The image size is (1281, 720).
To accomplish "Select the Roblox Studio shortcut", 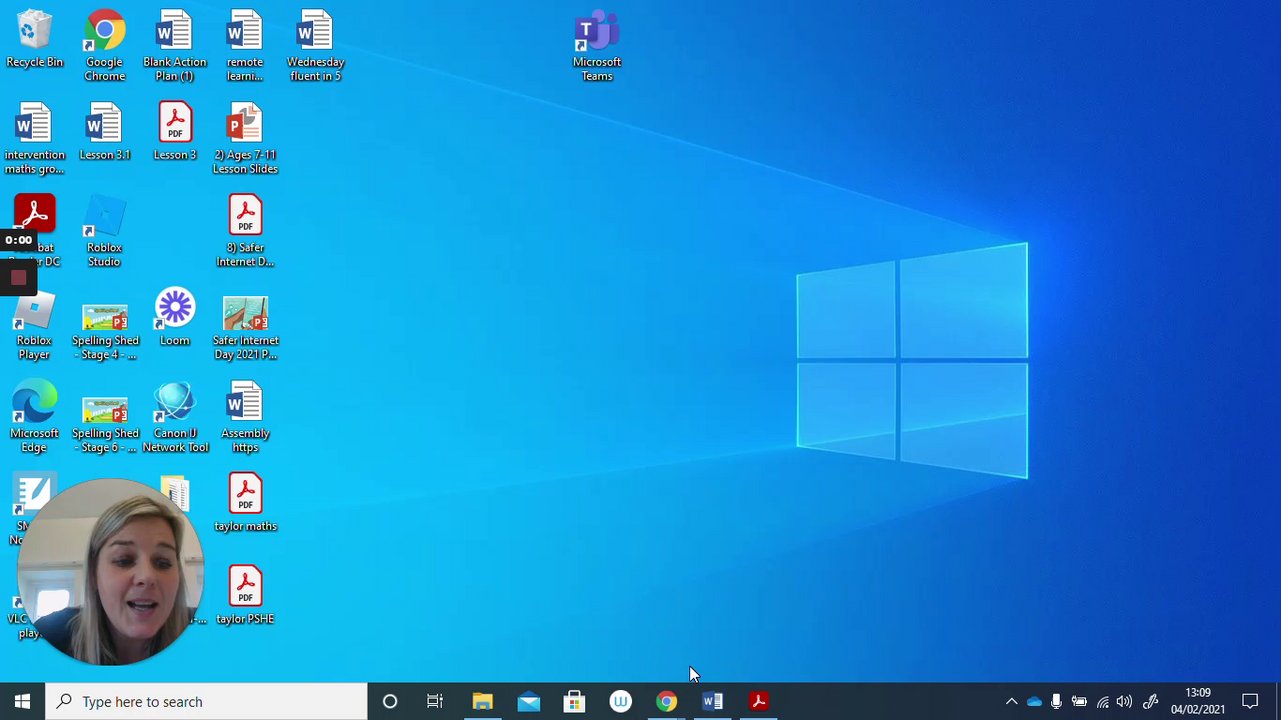I will 104,232.
